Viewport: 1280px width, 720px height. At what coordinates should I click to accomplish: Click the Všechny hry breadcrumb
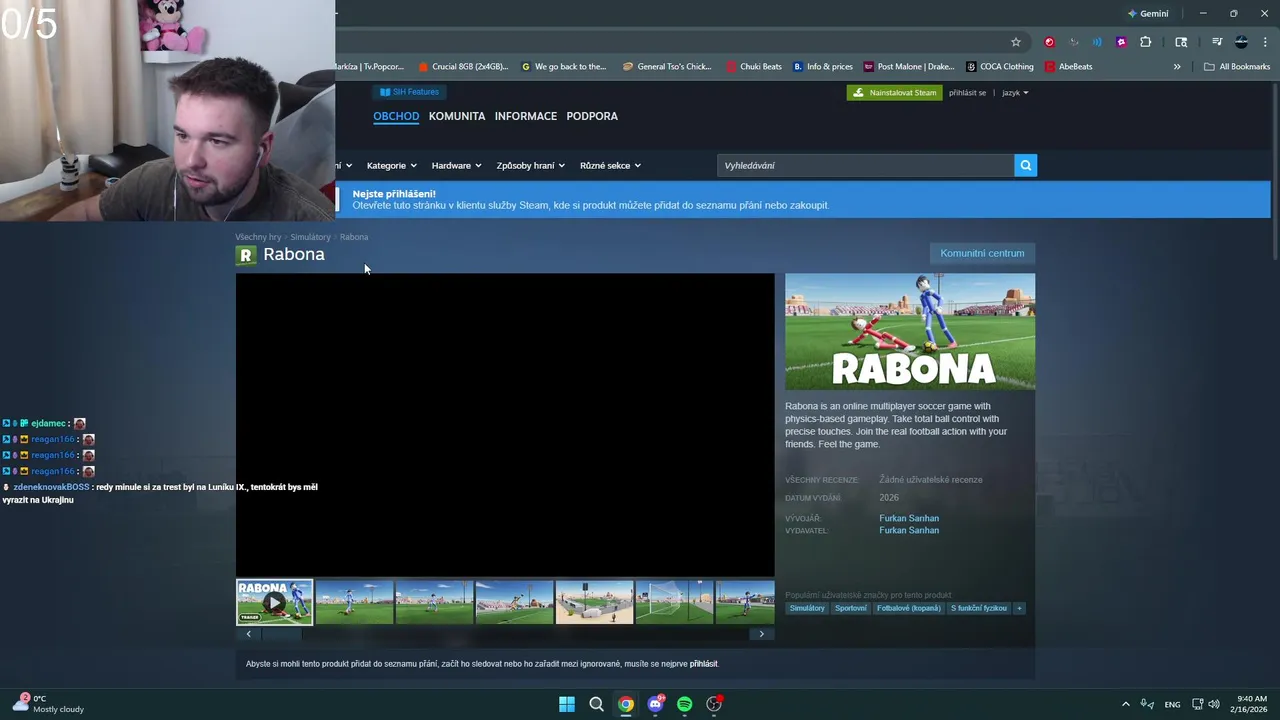coord(258,237)
